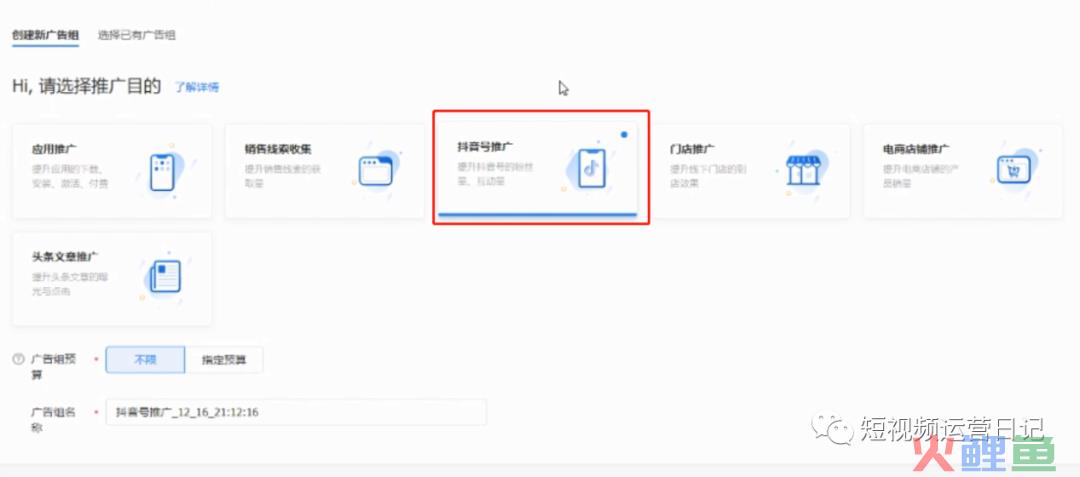Viewport: 1080px width, 477px height.
Task: Click the article page icon on 头条文章推广 card
Action: 165,276
